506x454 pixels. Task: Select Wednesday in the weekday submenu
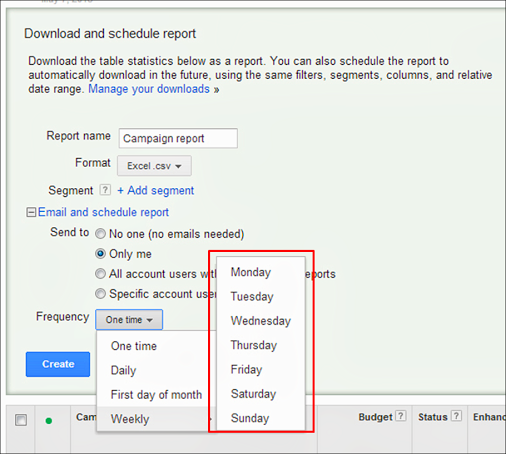261,321
